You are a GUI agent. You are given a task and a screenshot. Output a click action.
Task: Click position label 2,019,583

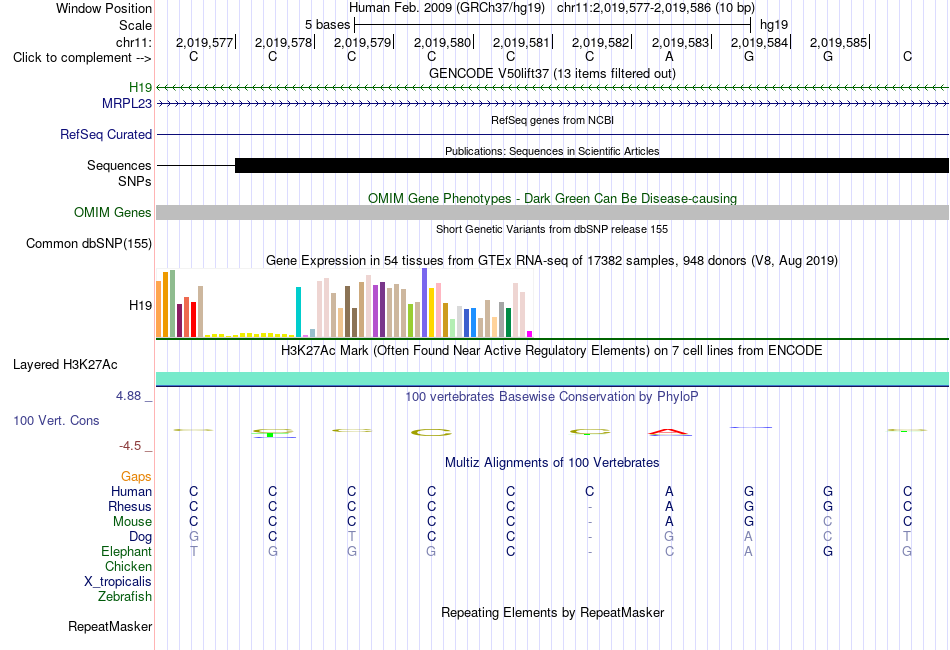tap(680, 42)
